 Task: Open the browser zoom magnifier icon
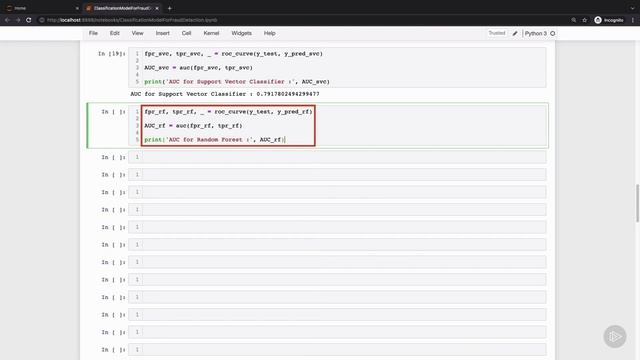click(573, 20)
